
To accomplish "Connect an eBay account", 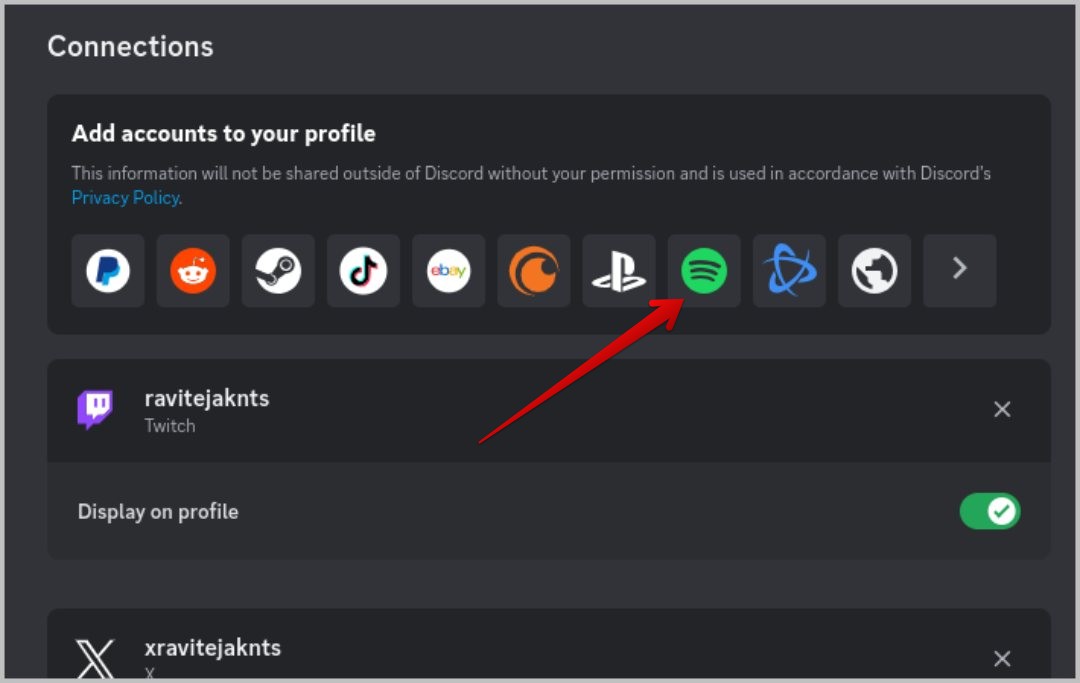I will [448, 271].
